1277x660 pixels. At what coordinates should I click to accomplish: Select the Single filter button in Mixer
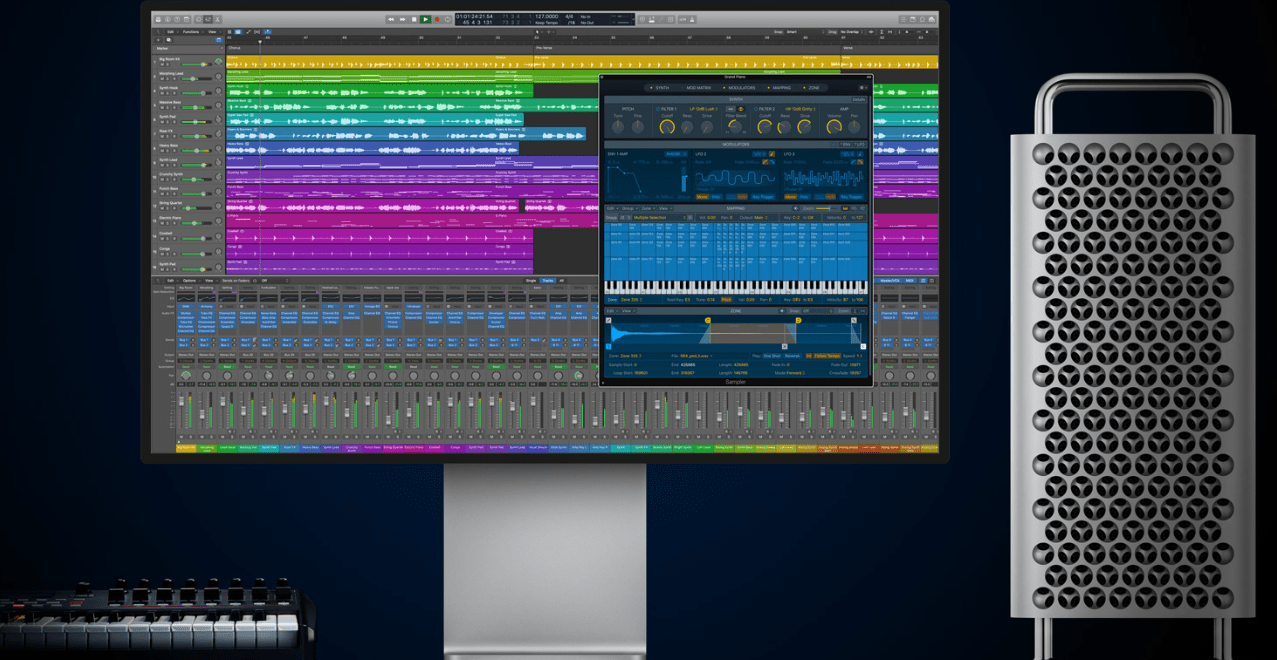click(531, 281)
